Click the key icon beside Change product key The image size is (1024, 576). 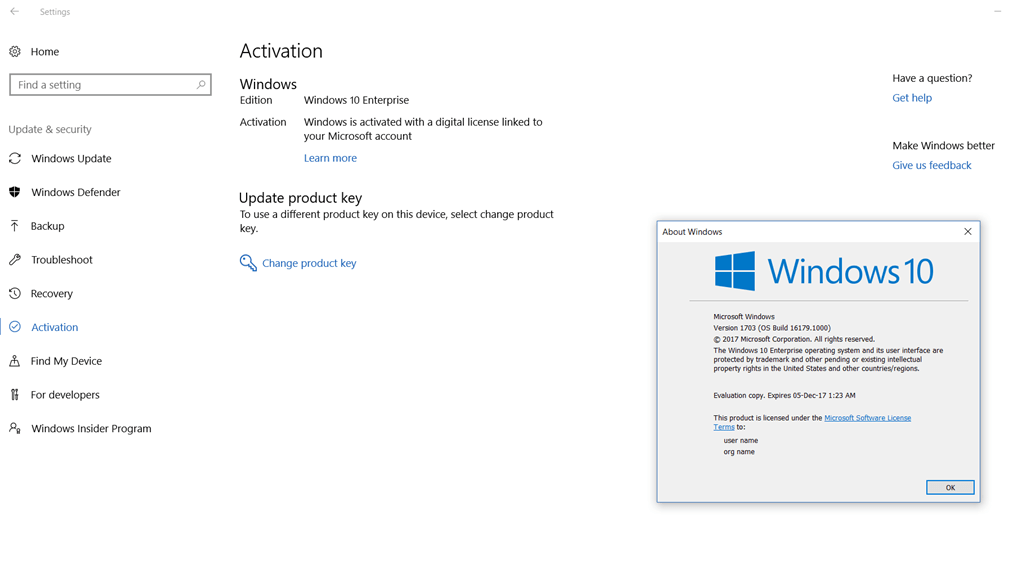(248, 263)
